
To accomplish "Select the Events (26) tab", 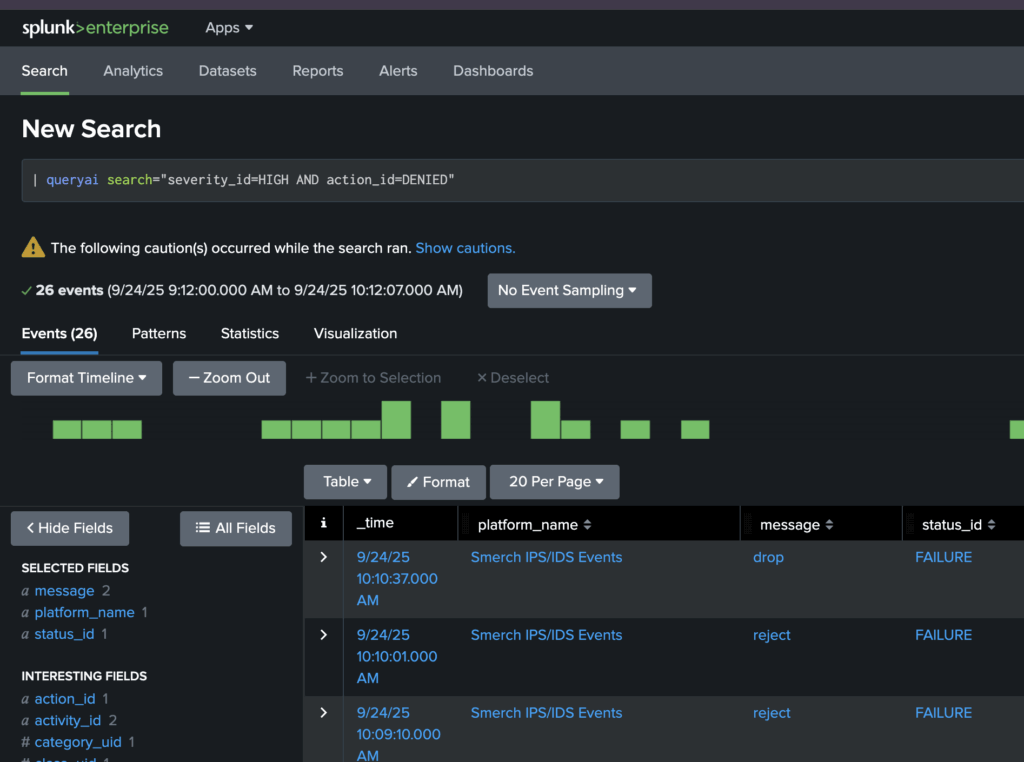I will [59, 334].
